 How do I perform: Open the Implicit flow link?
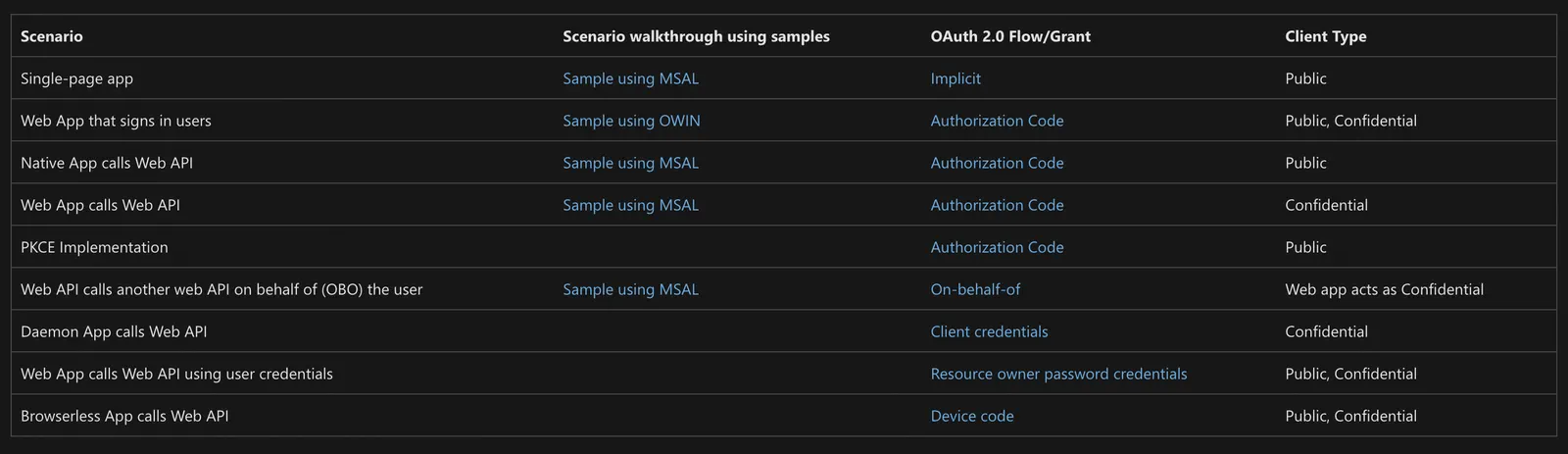(x=955, y=78)
